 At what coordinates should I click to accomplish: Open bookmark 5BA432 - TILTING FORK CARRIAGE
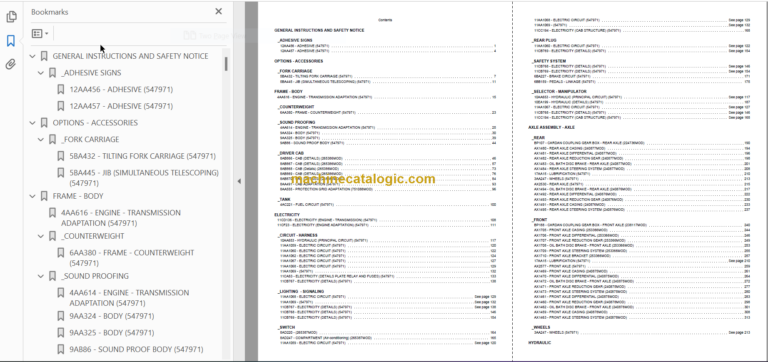point(143,156)
